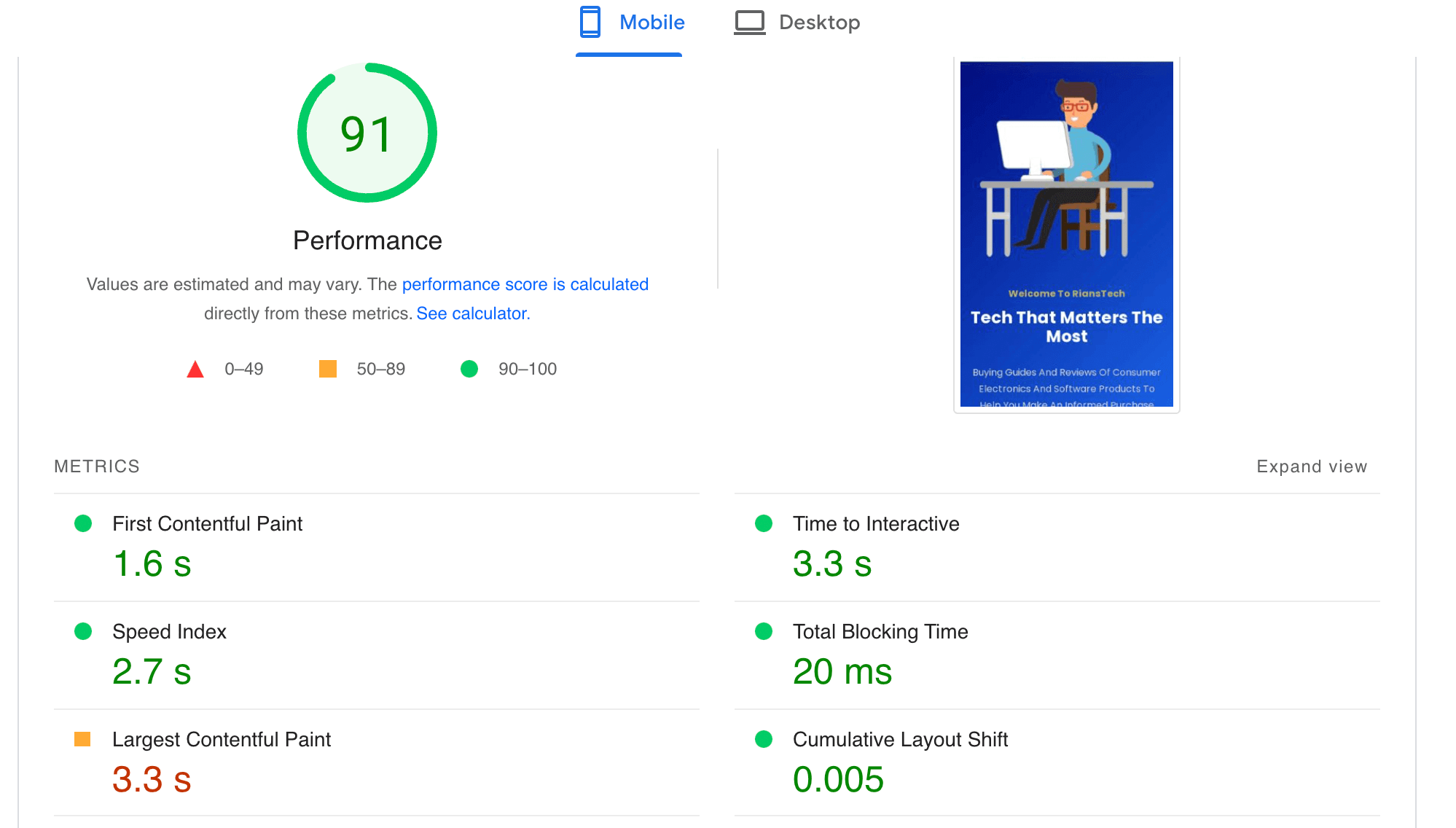This screenshot has width=1456, height=828.
Task: Select the Total Blocking Time label
Action: [880, 632]
